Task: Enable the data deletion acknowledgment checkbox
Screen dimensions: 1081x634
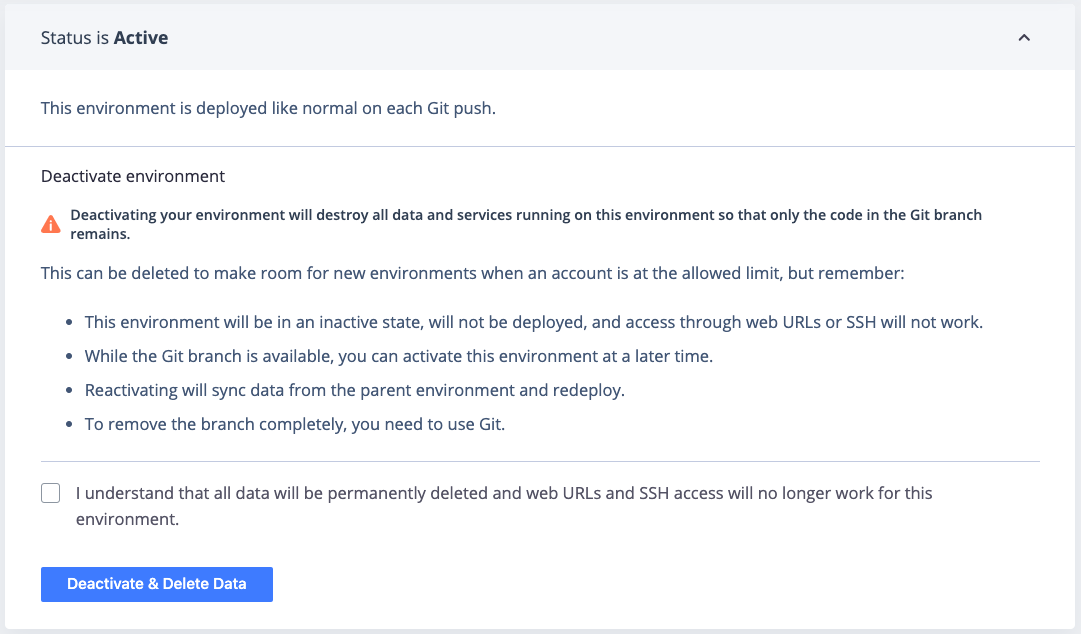Action: click(50, 492)
